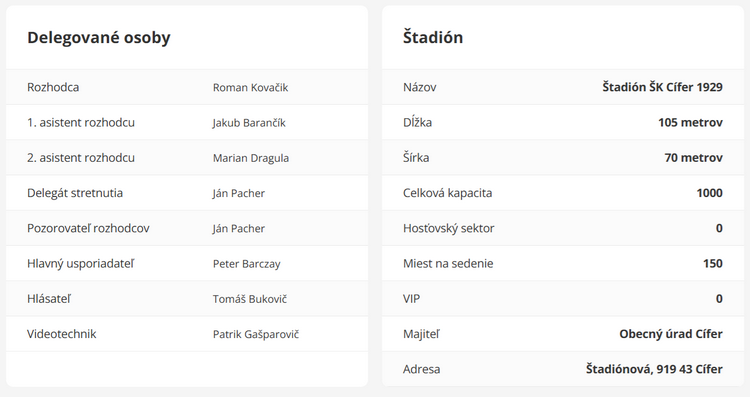Open Marian Dragula's profile name
750x397 pixels.
(x=251, y=158)
